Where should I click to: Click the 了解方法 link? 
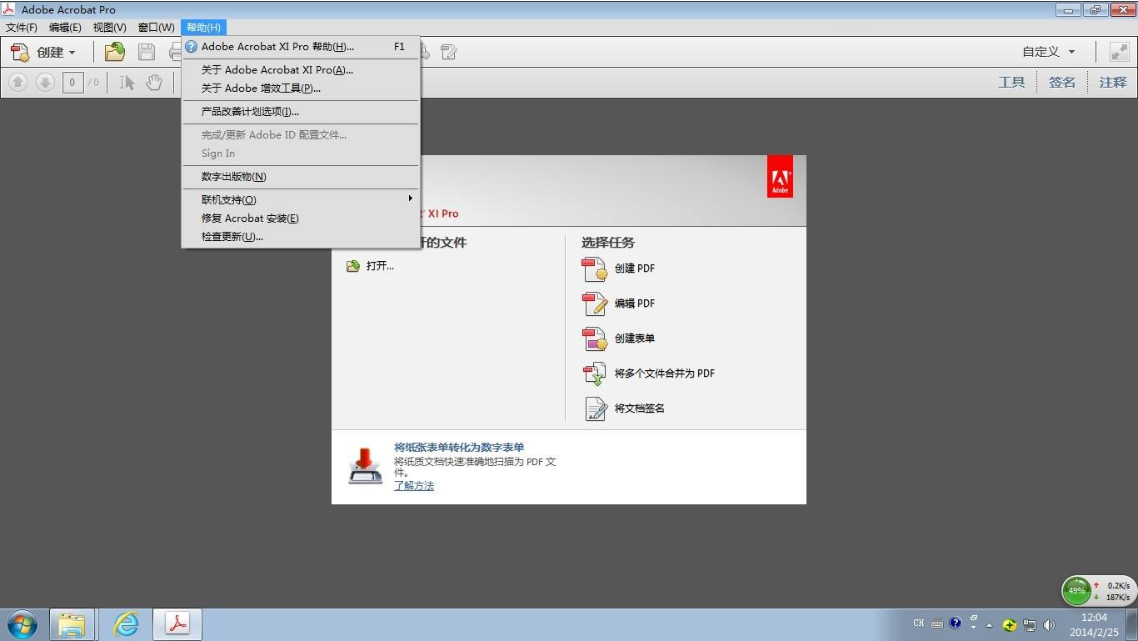[x=414, y=486]
